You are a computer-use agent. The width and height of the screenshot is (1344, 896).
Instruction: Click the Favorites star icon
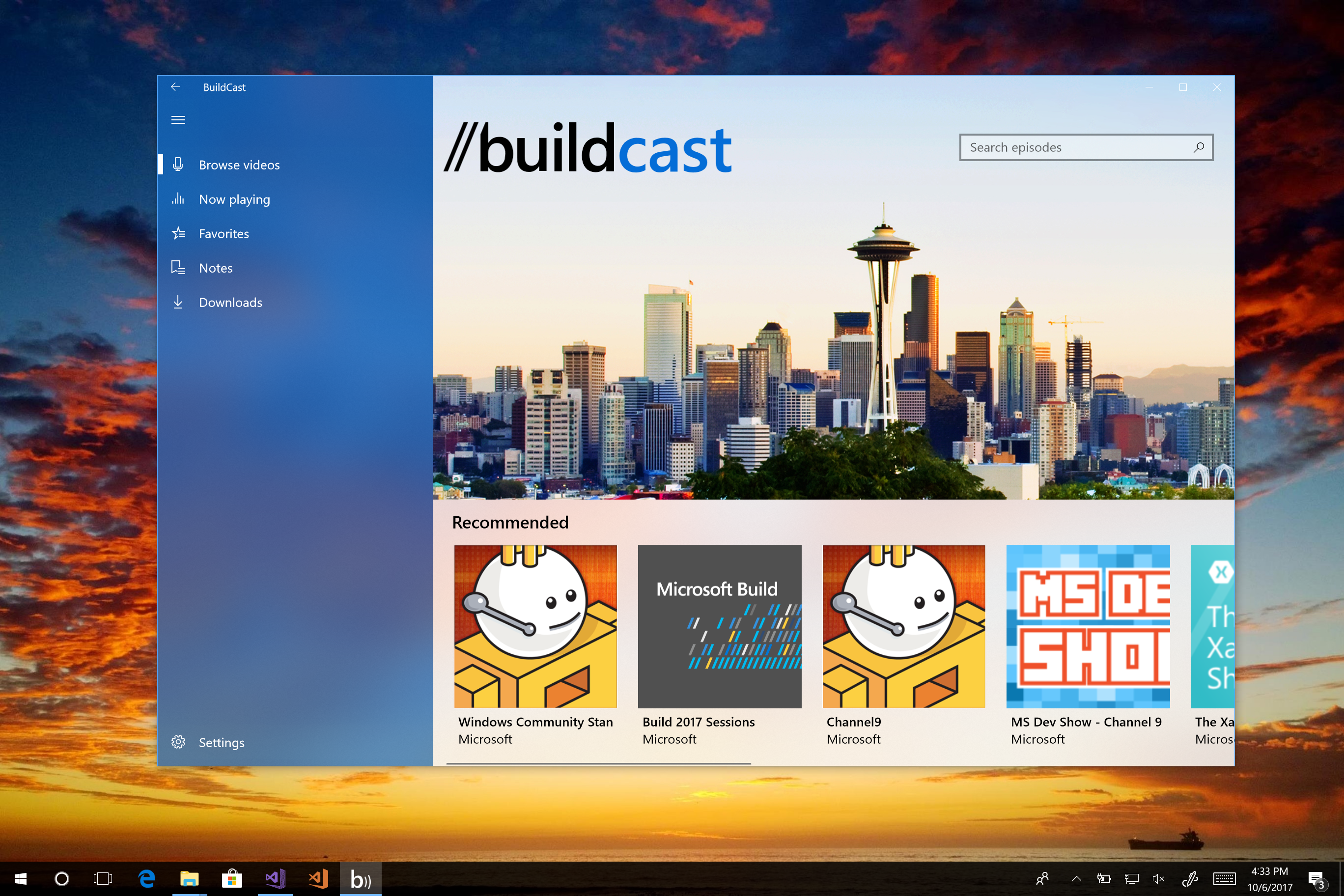click(x=178, y=234)
